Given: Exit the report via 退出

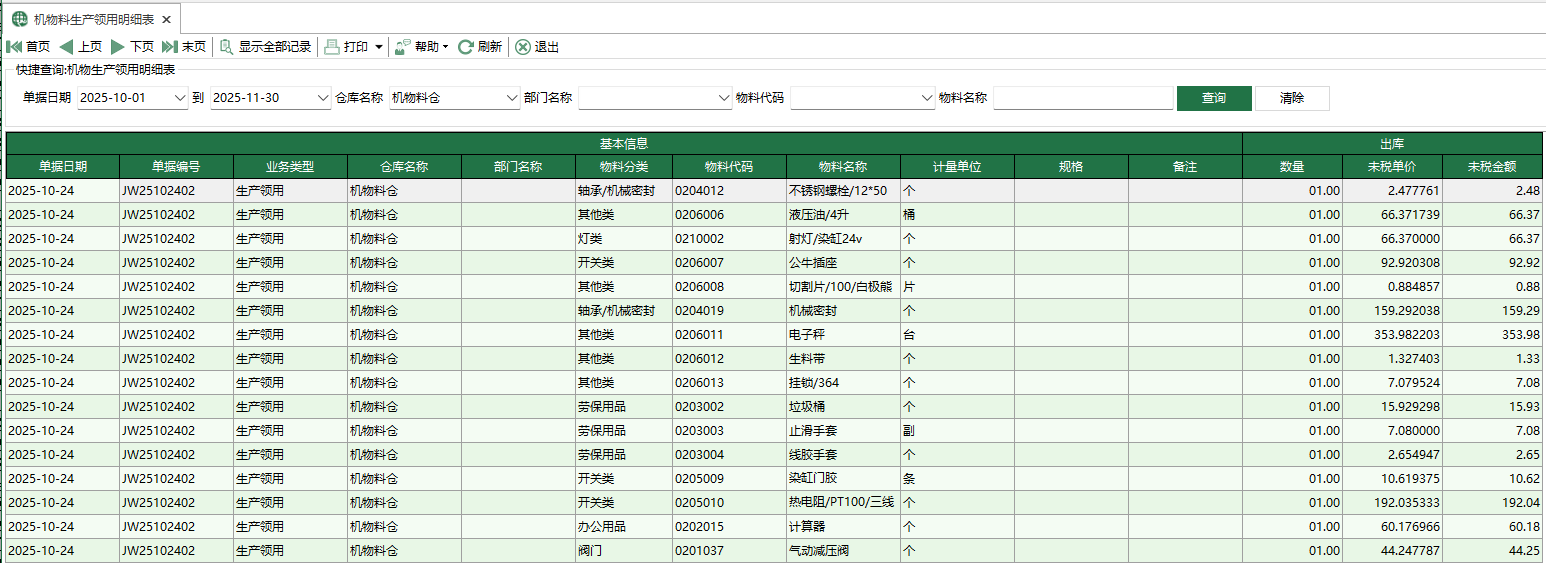Looking at the screenshot, I should (537, 47).
